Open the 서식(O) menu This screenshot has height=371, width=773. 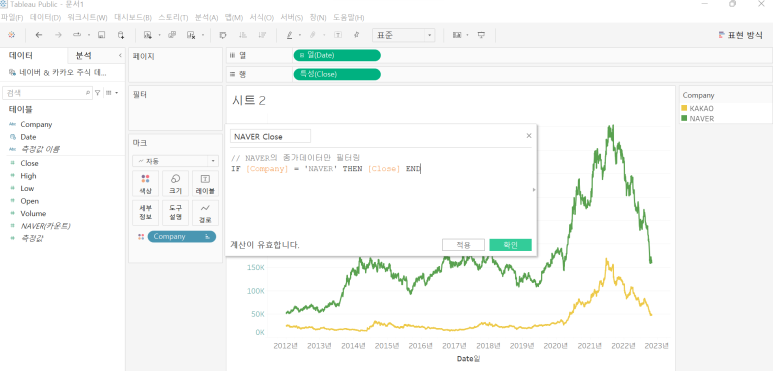262,18
